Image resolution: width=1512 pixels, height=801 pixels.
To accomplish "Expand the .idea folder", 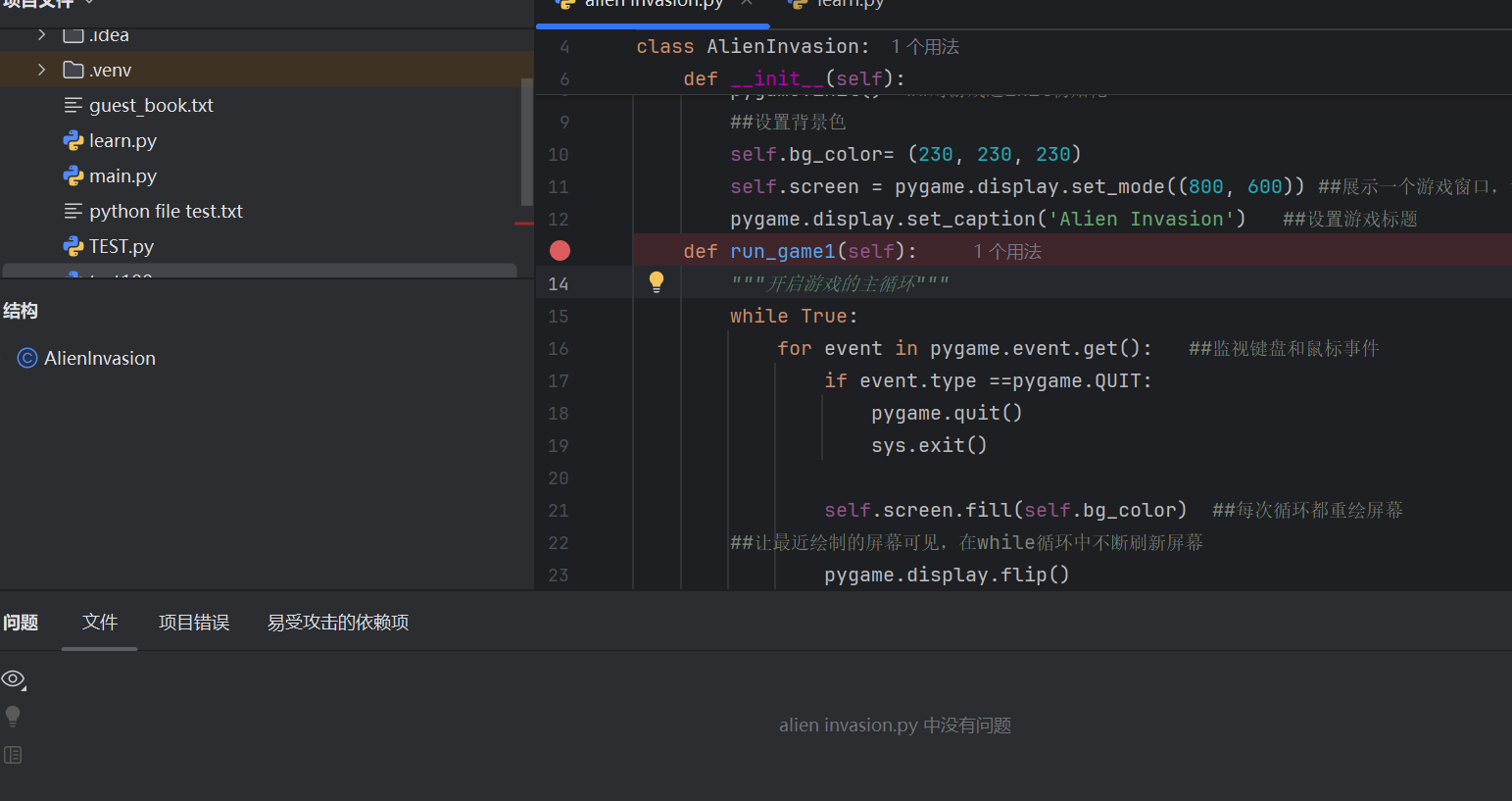I will (42, 34).
